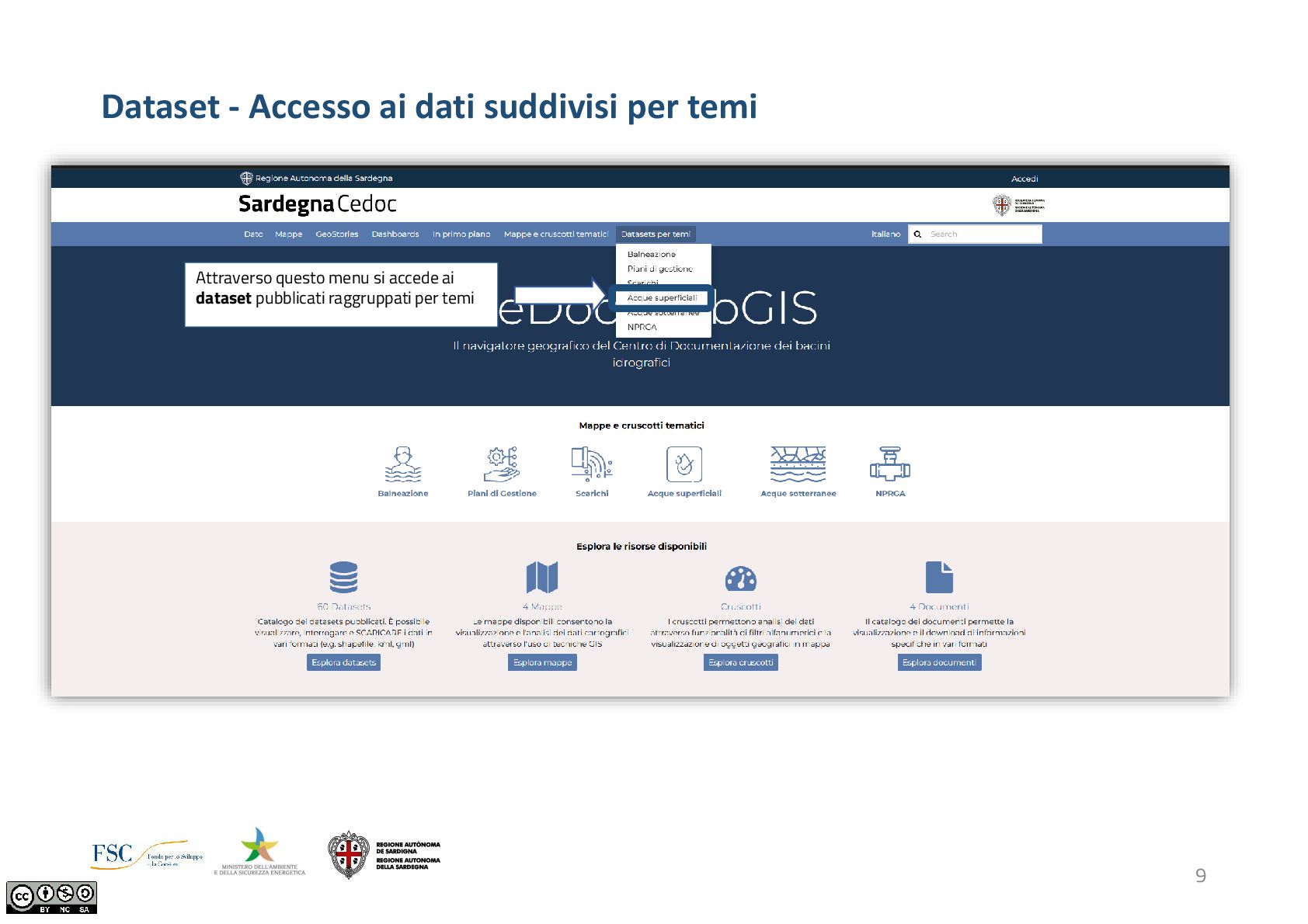Click the Acque superficiali label under icon

[x=684, y=493]
